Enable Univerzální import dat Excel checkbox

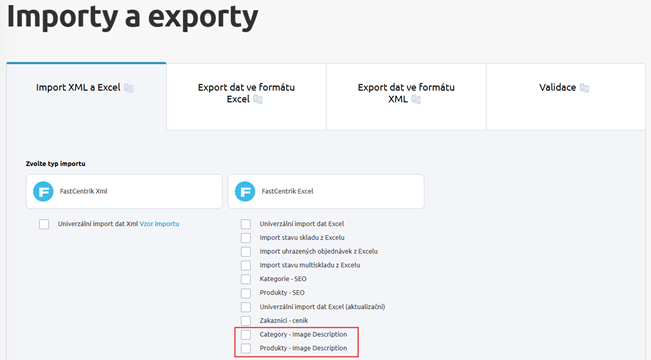click(246, 224)
